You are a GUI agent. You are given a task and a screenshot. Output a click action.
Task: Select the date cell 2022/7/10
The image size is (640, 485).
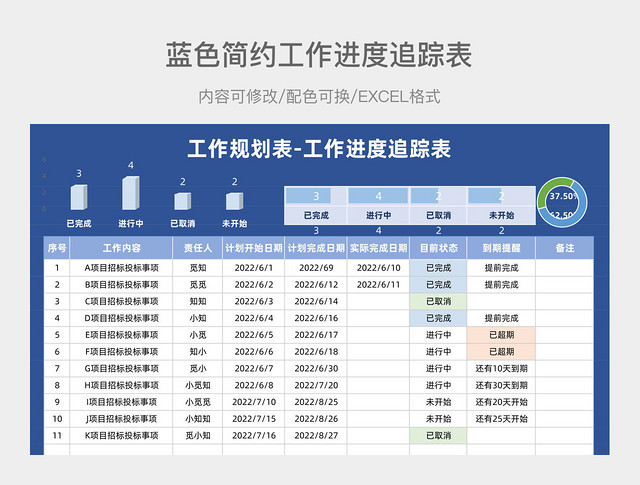click(254, 402)
